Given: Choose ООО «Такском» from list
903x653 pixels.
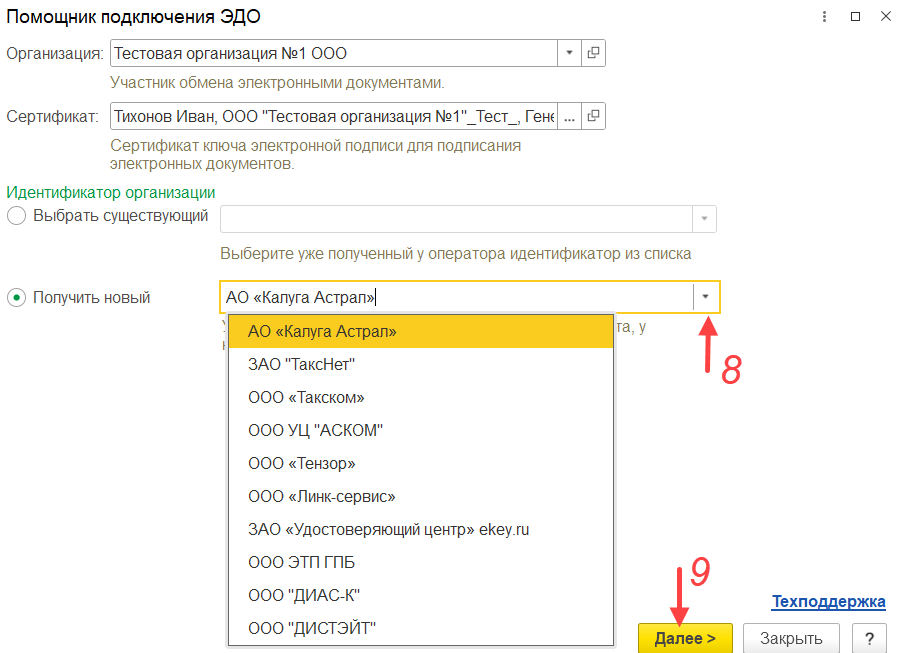Looking at the screenshot, I should tap(421, 397).
